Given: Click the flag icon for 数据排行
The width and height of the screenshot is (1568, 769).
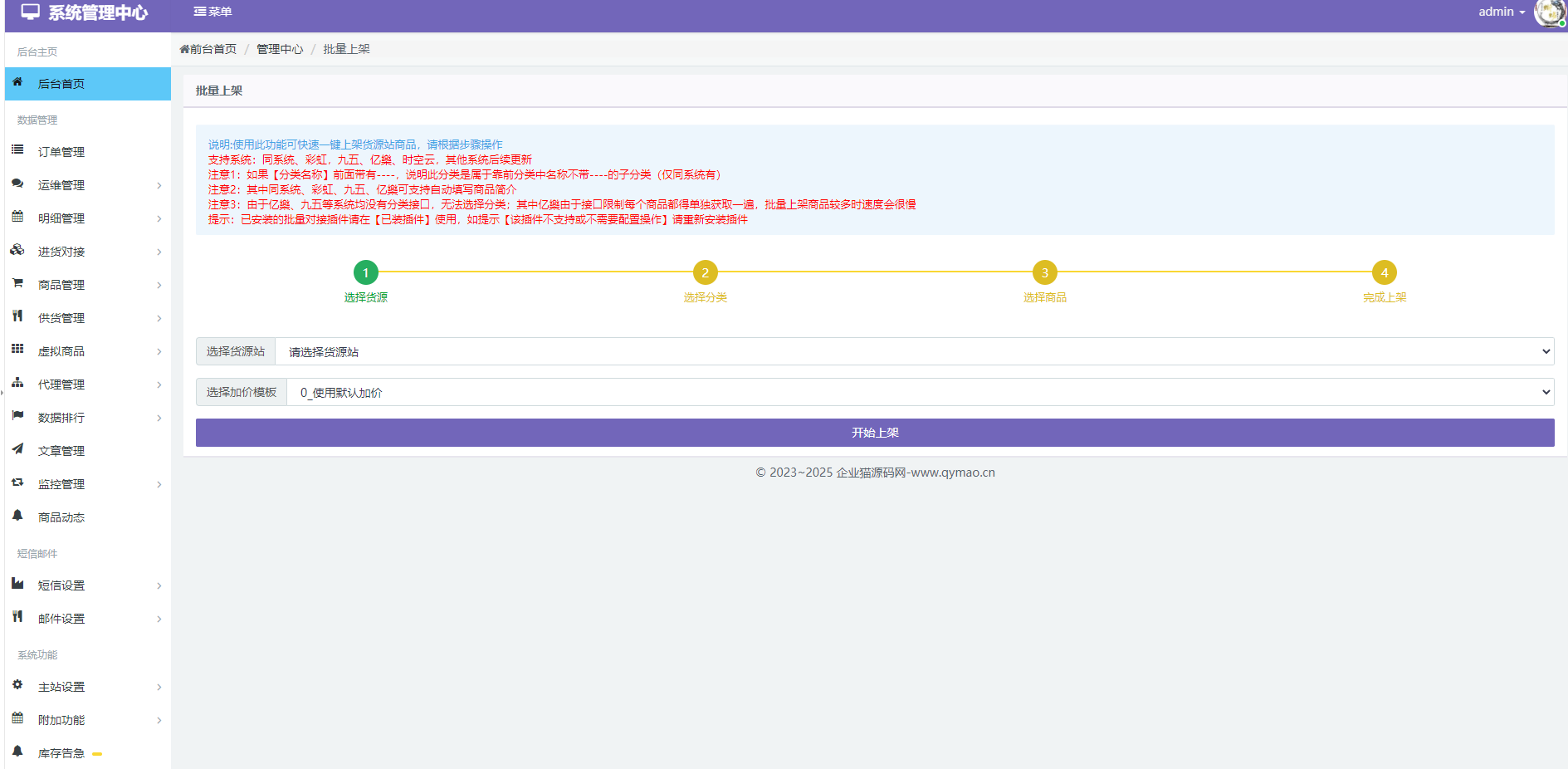Looking at the screenshot, I should 17,416.
